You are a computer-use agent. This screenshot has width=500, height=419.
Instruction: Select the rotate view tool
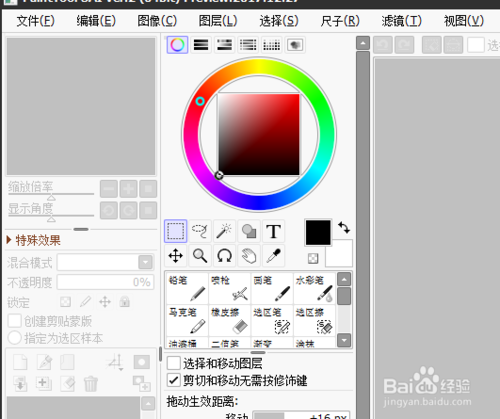pyautogui.click(x=224, y=256)
